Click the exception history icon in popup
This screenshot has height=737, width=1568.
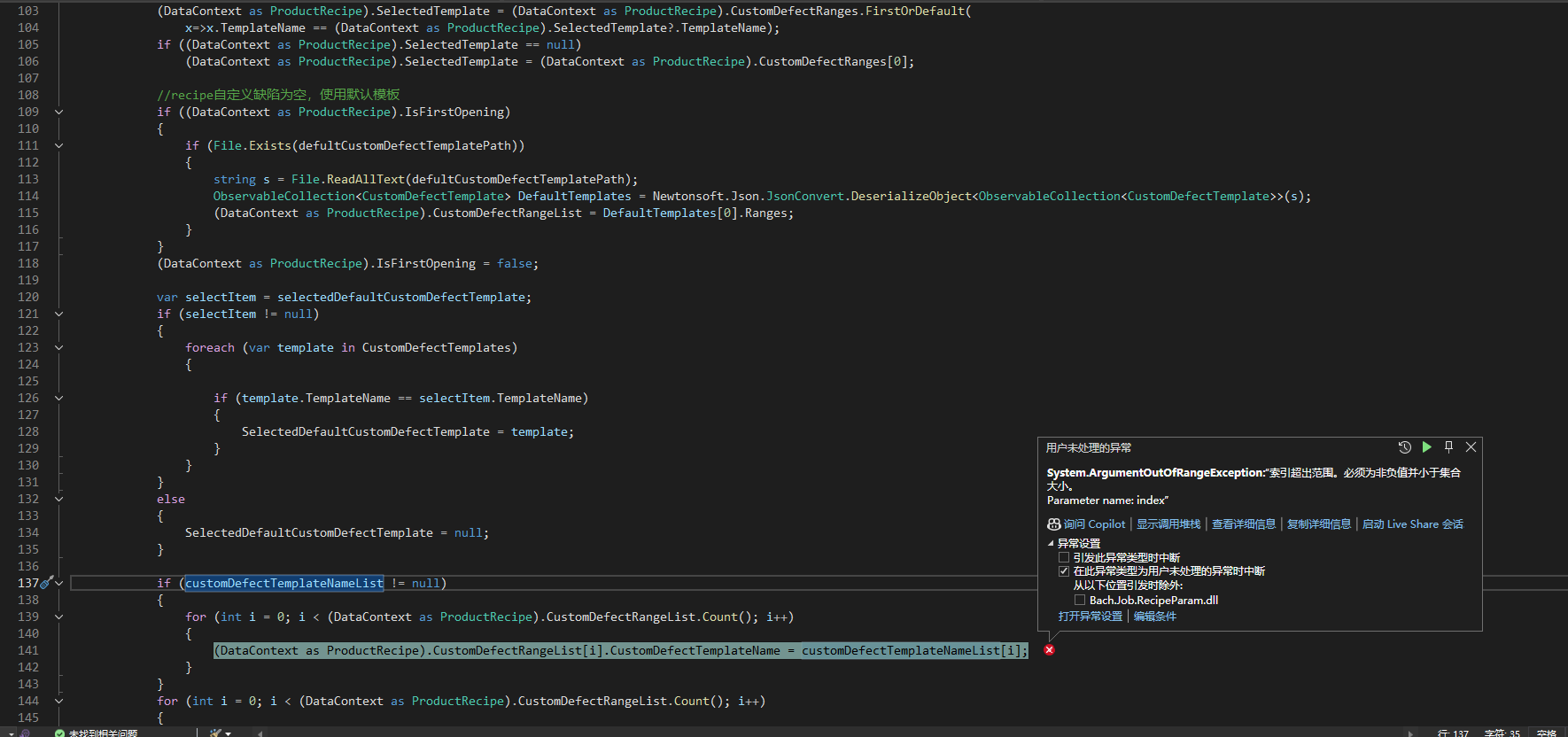tap(1404, 447)
